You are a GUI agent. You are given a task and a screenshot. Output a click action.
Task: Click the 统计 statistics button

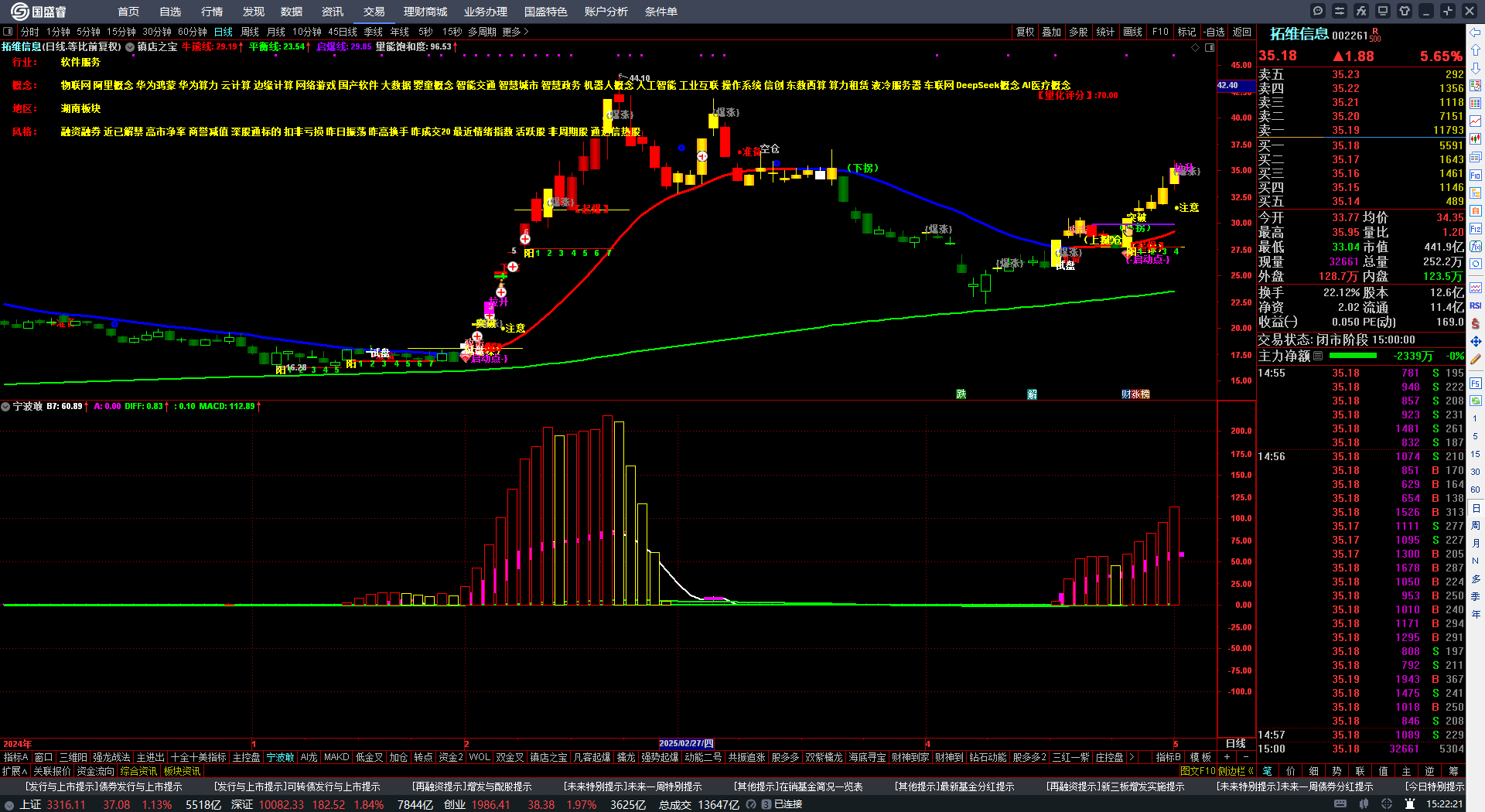1105,32
